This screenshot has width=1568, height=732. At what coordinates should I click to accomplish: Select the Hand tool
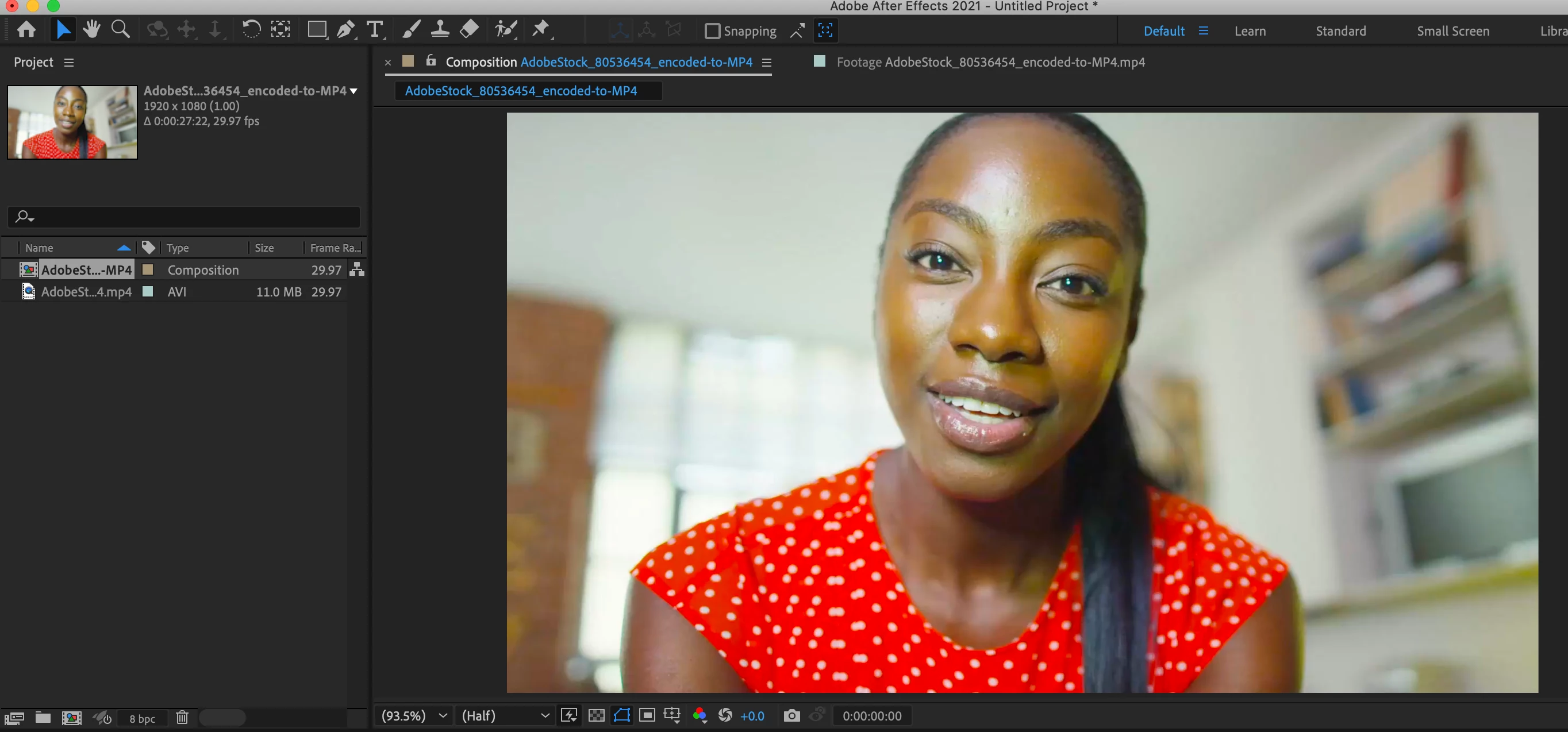pyautogui.click(x=92, y=29)
